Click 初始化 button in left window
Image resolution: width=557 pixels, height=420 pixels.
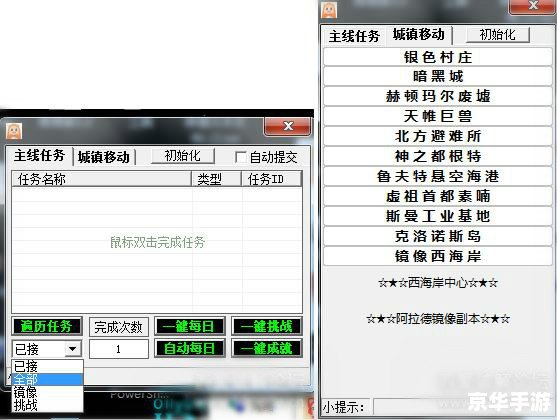coord(183,156)
